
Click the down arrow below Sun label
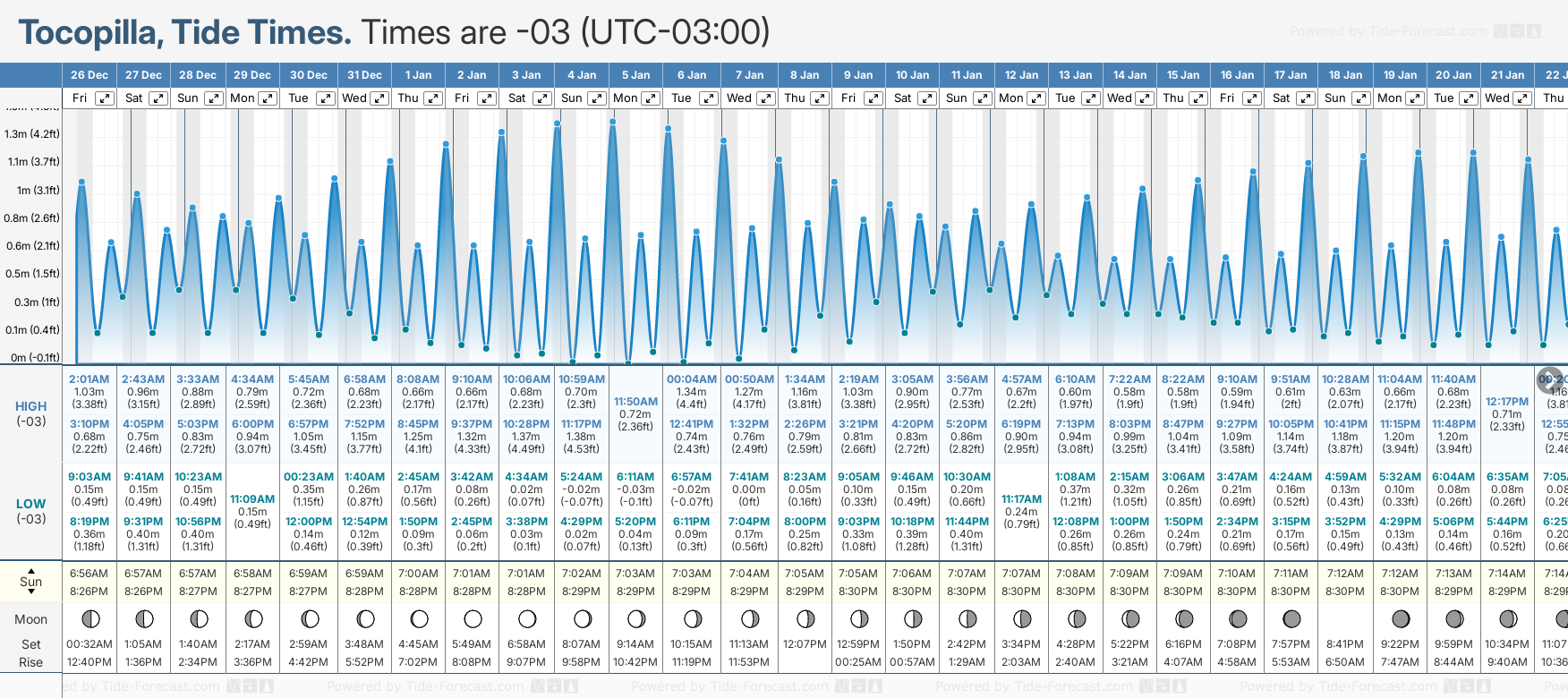(31, 592)
